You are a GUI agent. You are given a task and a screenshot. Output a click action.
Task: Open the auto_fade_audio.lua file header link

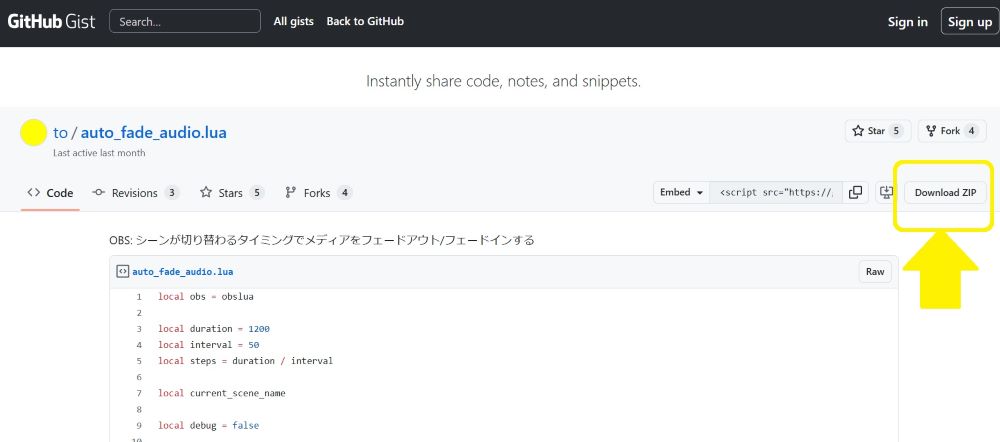point(182,272)
